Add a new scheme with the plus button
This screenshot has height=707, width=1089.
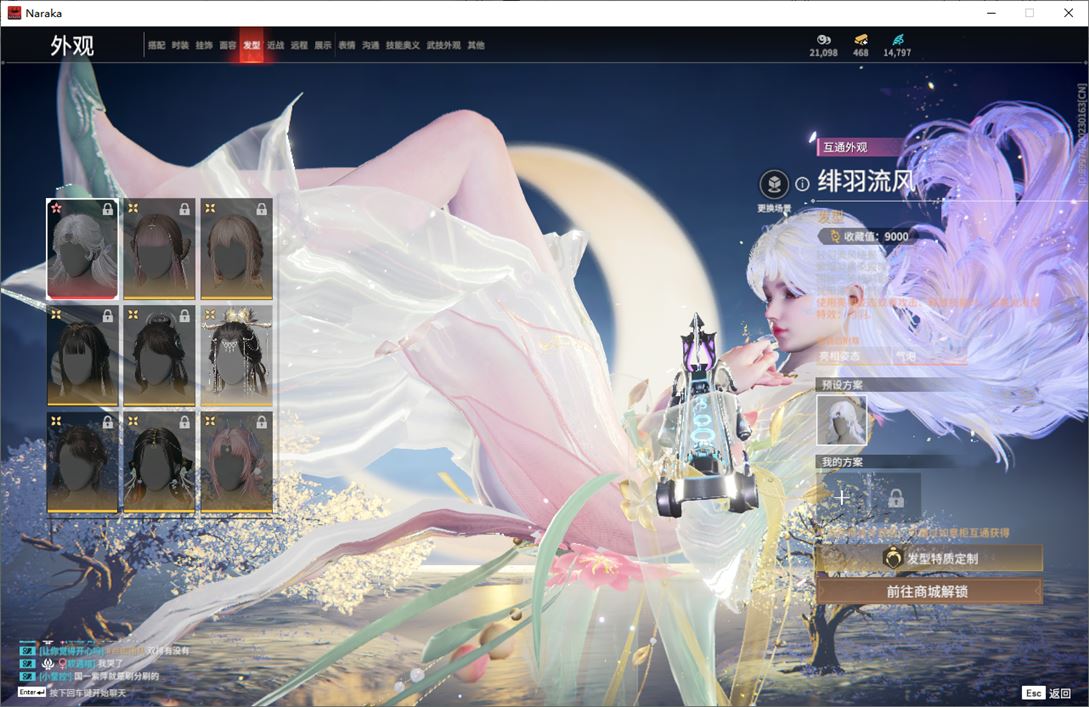click(x=842, y=498)
